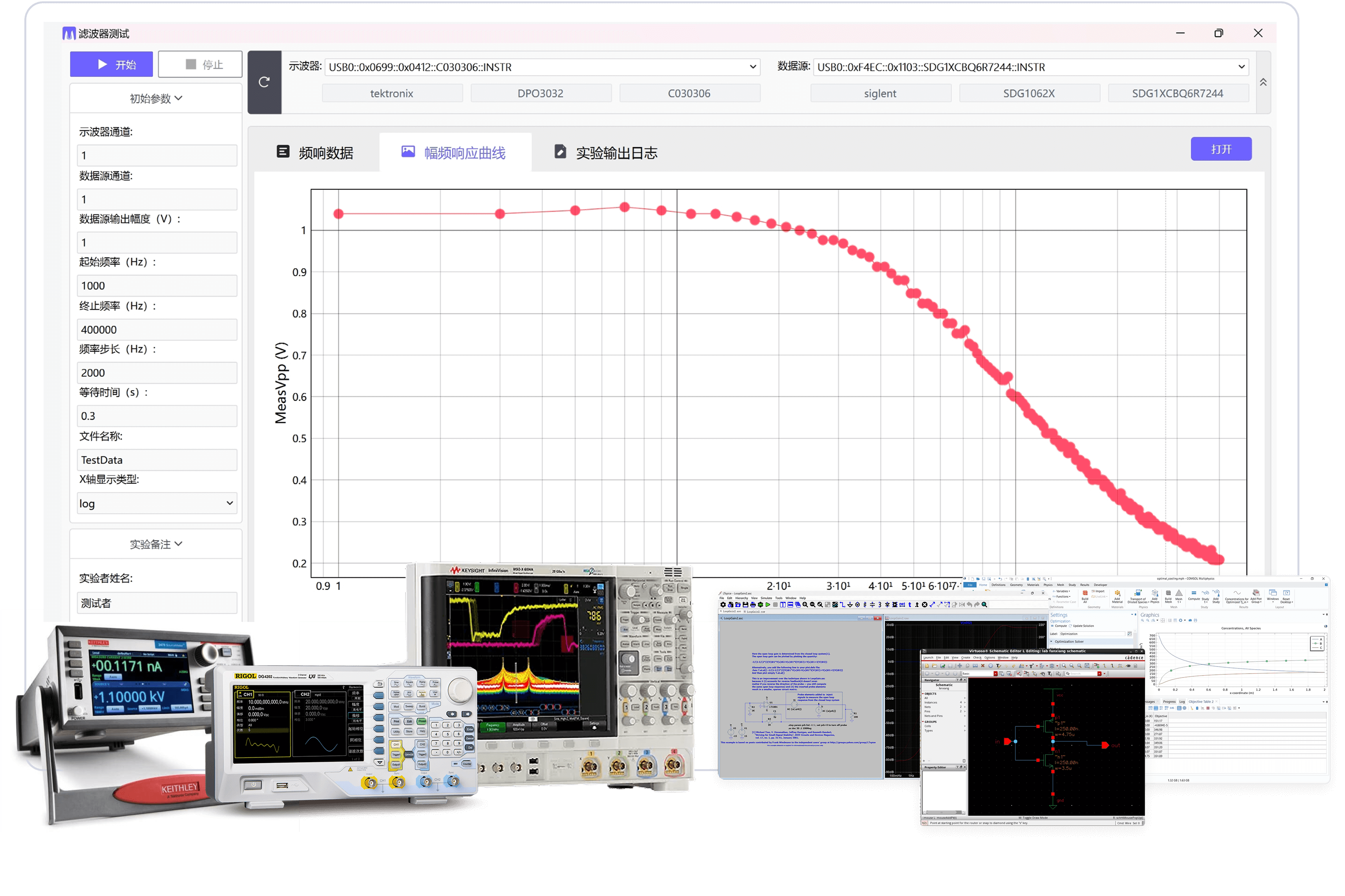Click the 打开 button

tap(1221, 149)
